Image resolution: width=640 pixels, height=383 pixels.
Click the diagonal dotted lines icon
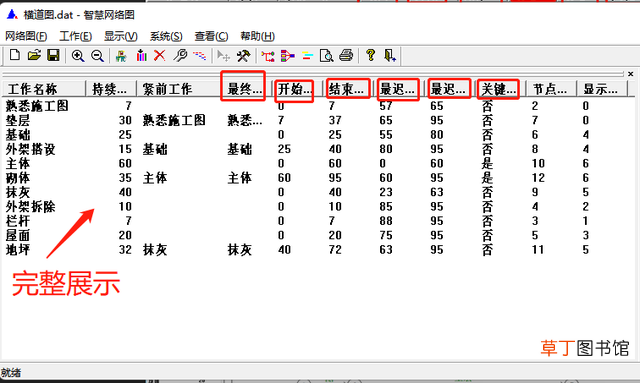point(200,56)
